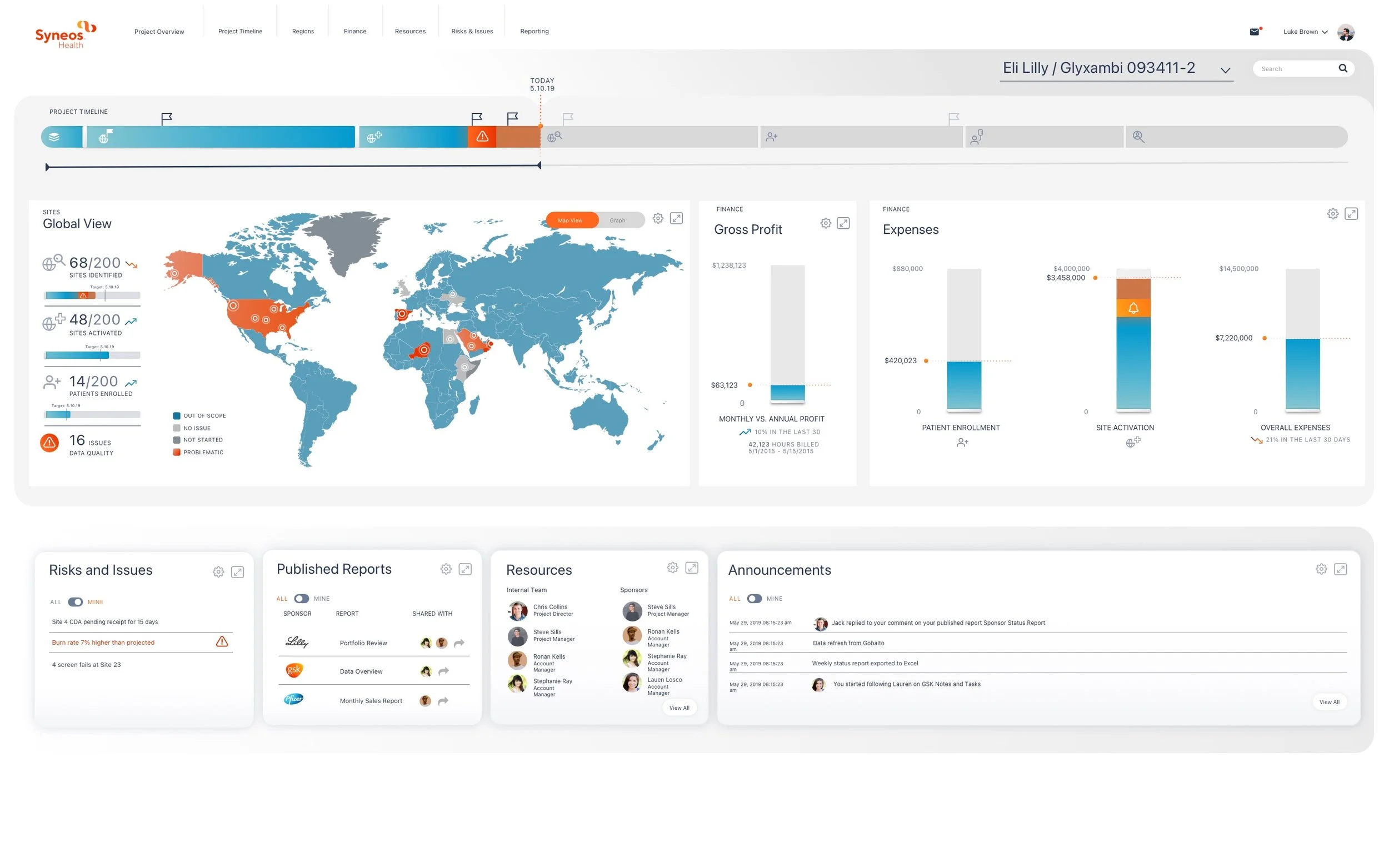Expand the Gross Profit panel

[x=843, y=223]
